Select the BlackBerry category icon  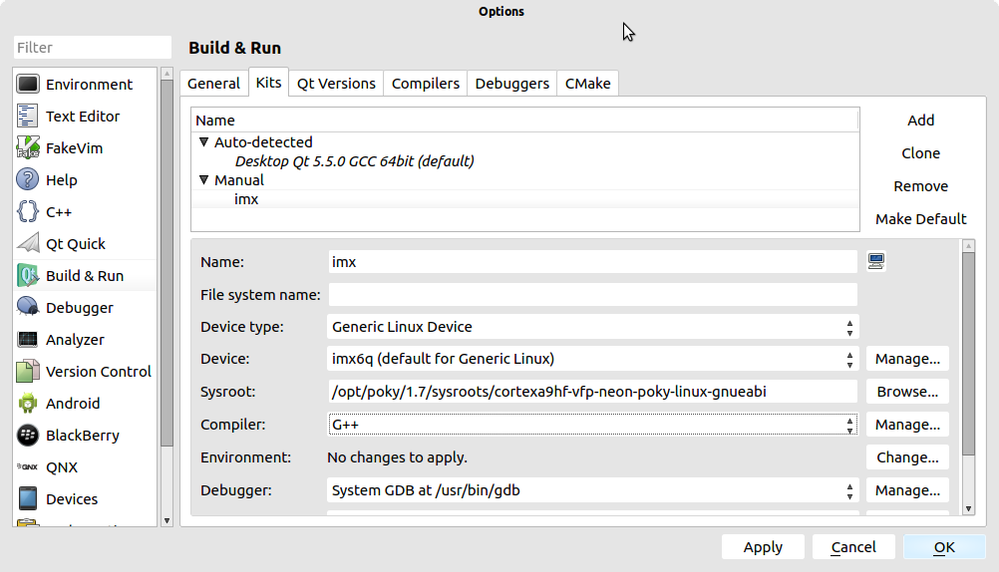pos(28,436)
